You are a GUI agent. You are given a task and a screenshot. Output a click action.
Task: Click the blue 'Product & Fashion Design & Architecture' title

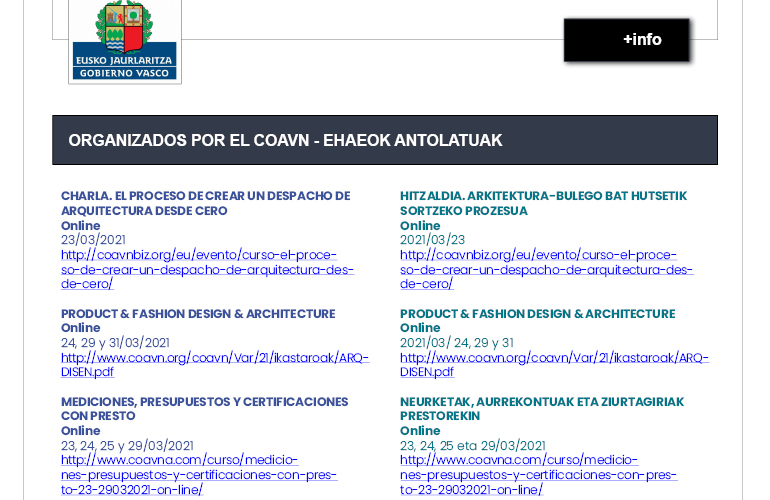[x=198, y=313]
